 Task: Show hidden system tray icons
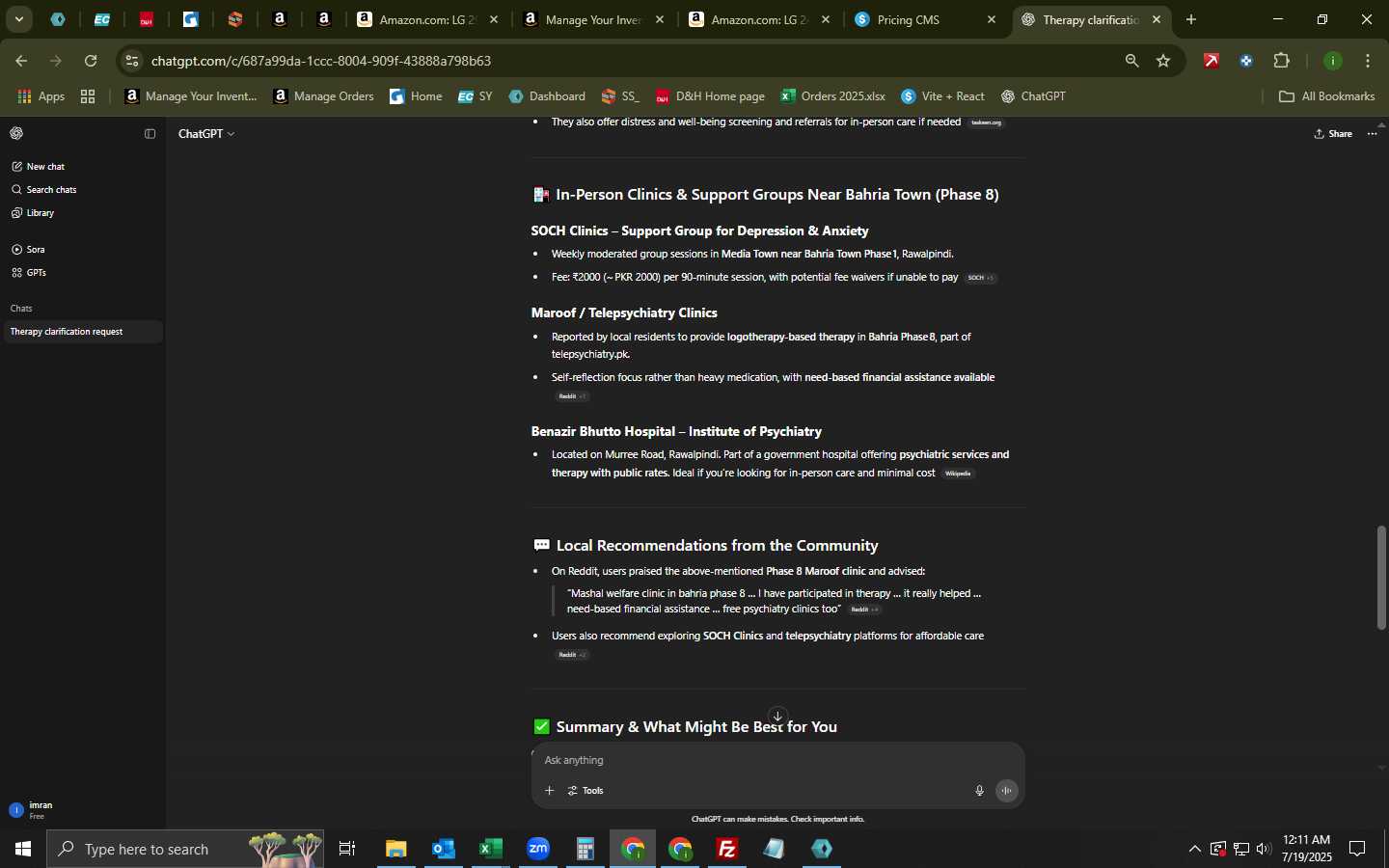click(1194, 849)
